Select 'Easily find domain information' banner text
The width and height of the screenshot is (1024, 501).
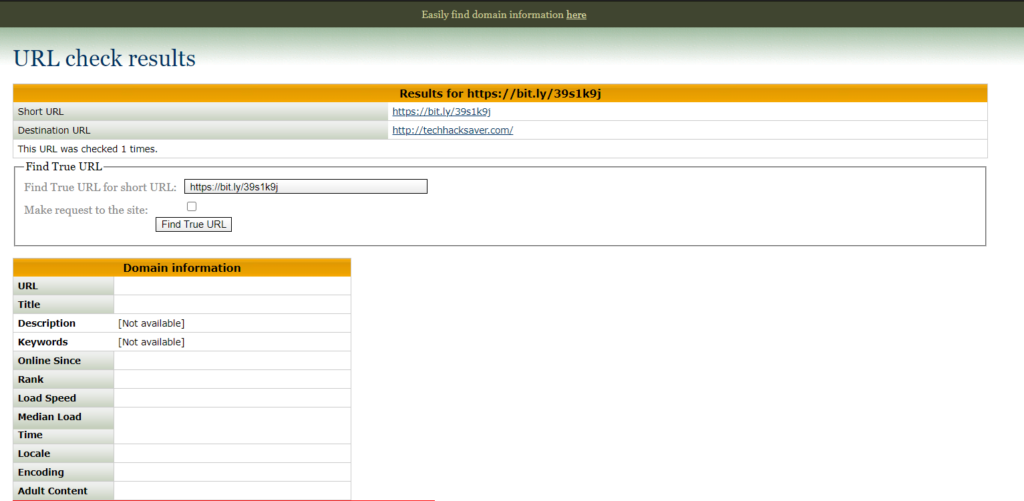pyautogui.click(x=492, y=14)
